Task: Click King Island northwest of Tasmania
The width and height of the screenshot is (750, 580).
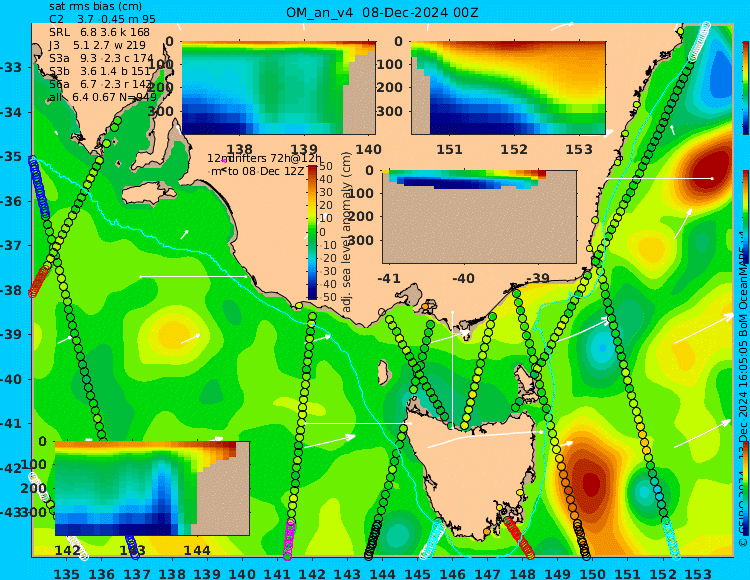Action: 383,371
